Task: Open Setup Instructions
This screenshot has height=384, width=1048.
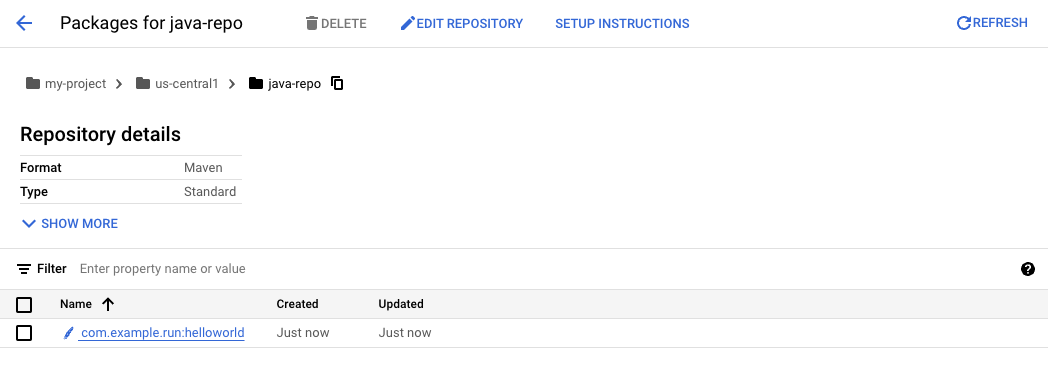Action: click(622, 23)
